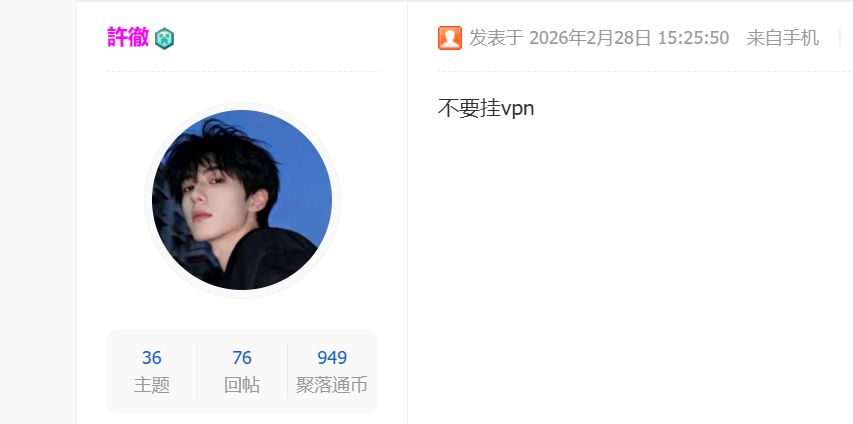Image resolution: width=853 pixels, height=424 pixels.
Task: Click the vertical separator after 来自手机
Action: pyautogui.click(x=839, y=38)
